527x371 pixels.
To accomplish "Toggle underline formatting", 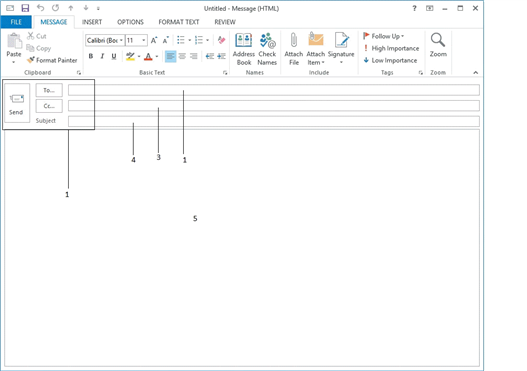I will click(x=114, y=56).
